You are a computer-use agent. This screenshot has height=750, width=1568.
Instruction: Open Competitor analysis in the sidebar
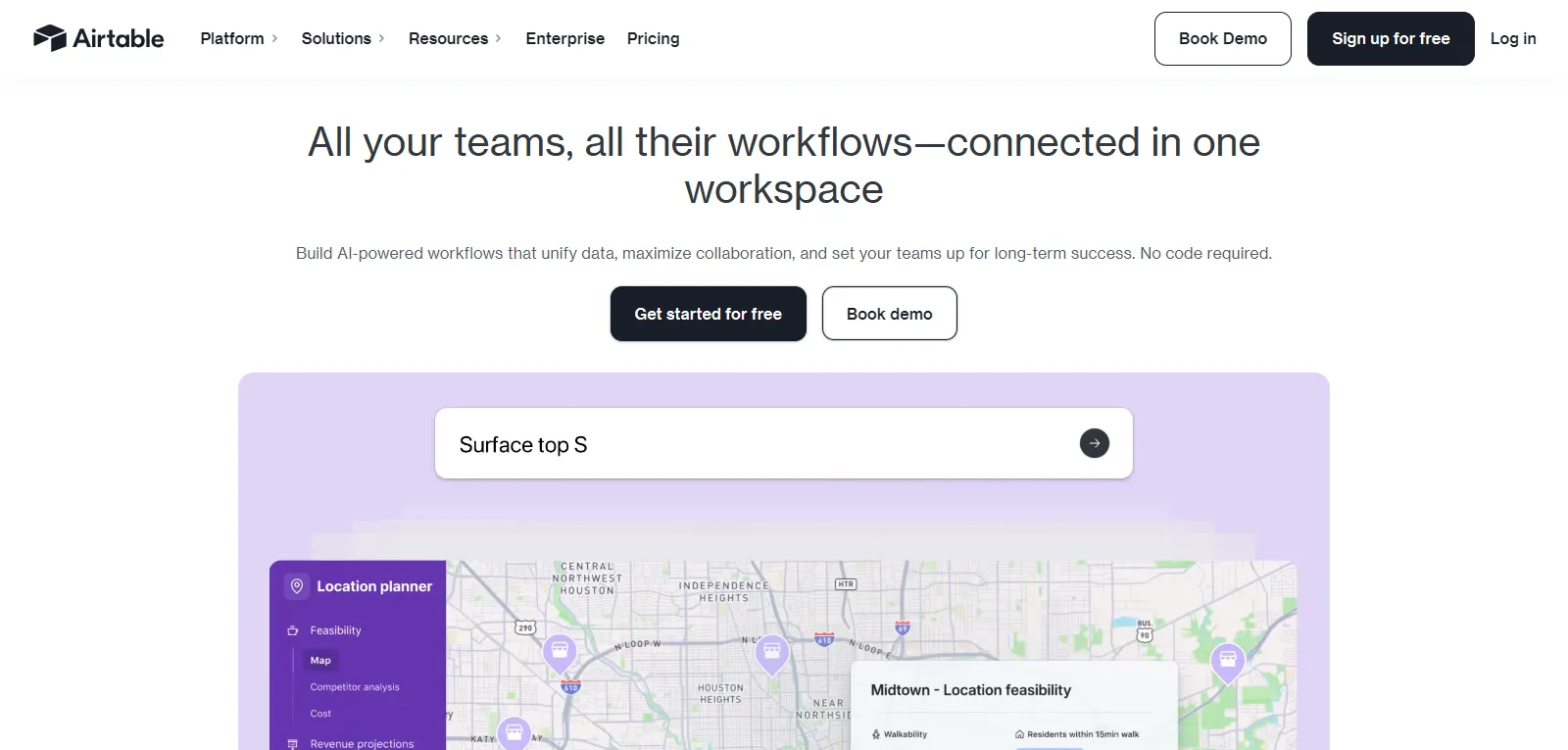[355, 687]
